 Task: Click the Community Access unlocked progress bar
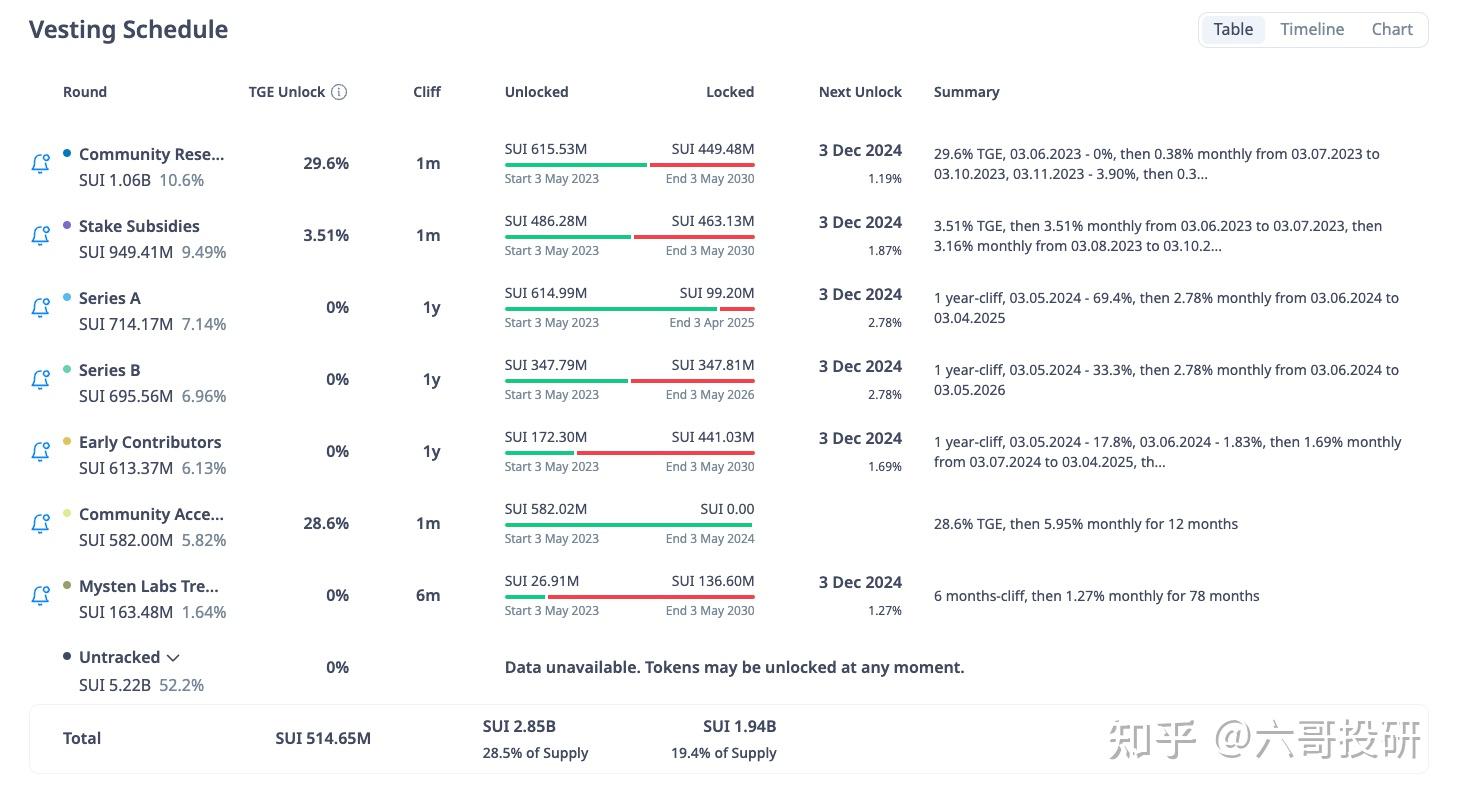pos(629,525)
